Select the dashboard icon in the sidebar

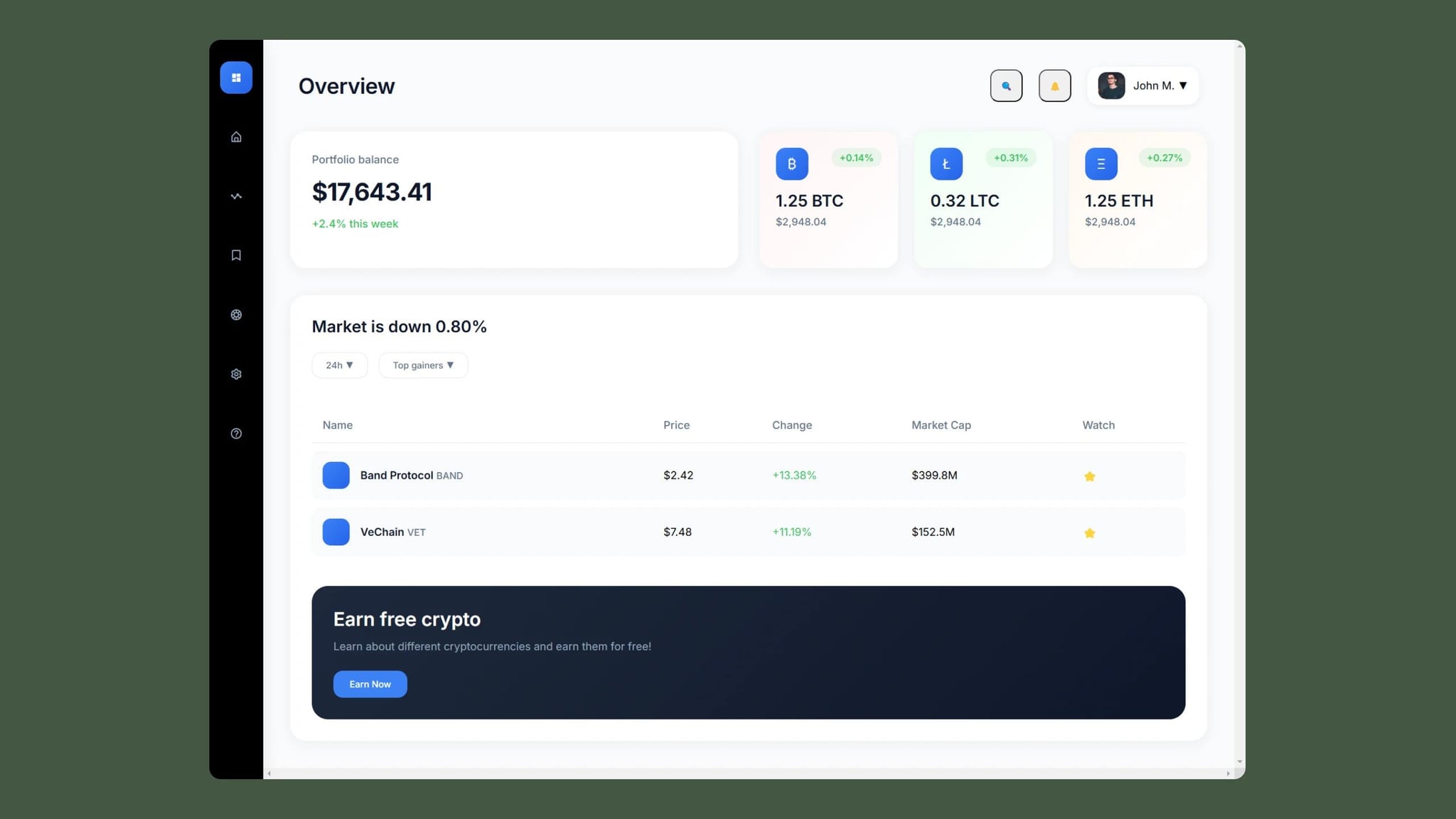(x=235, y=77)
